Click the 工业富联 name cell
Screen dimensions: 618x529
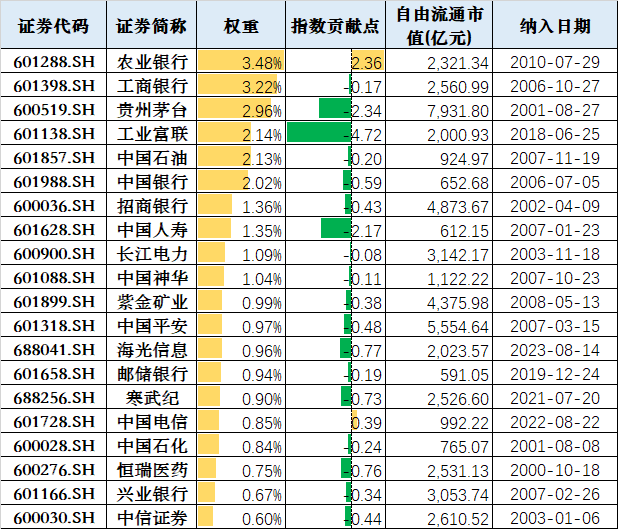151,133
